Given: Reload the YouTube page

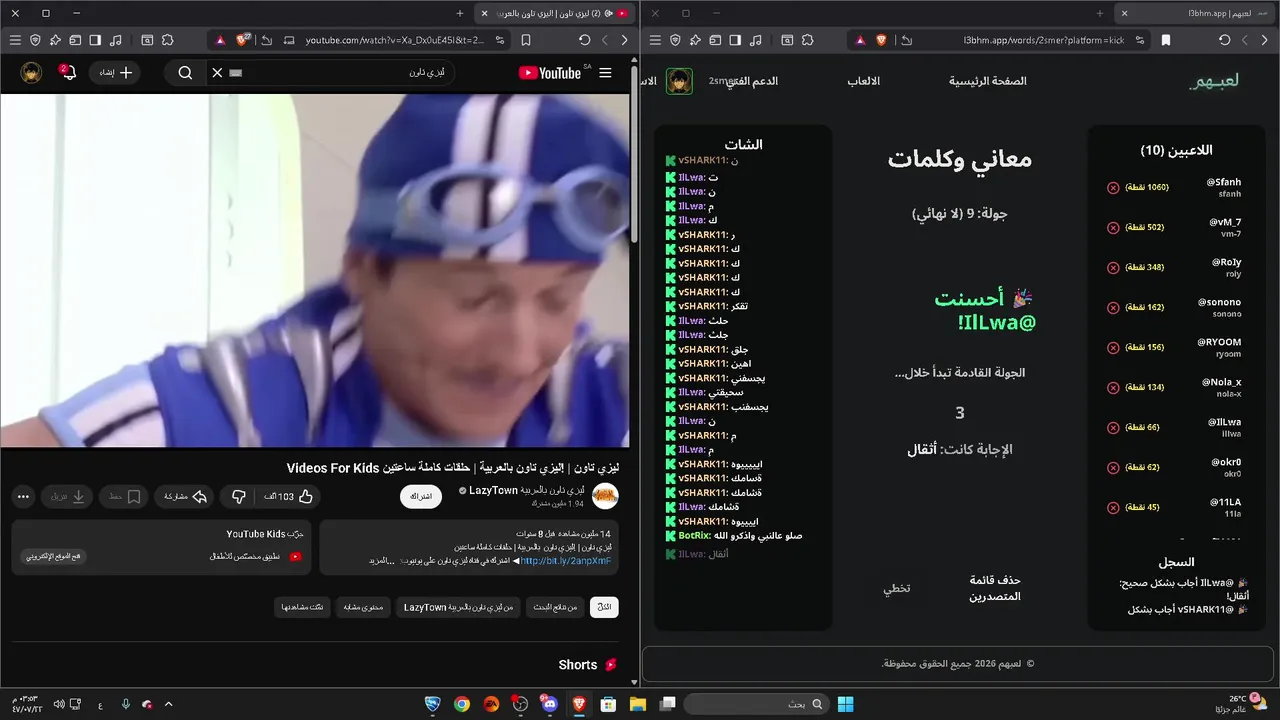Looking at the screenshot, I should [584, 40].
